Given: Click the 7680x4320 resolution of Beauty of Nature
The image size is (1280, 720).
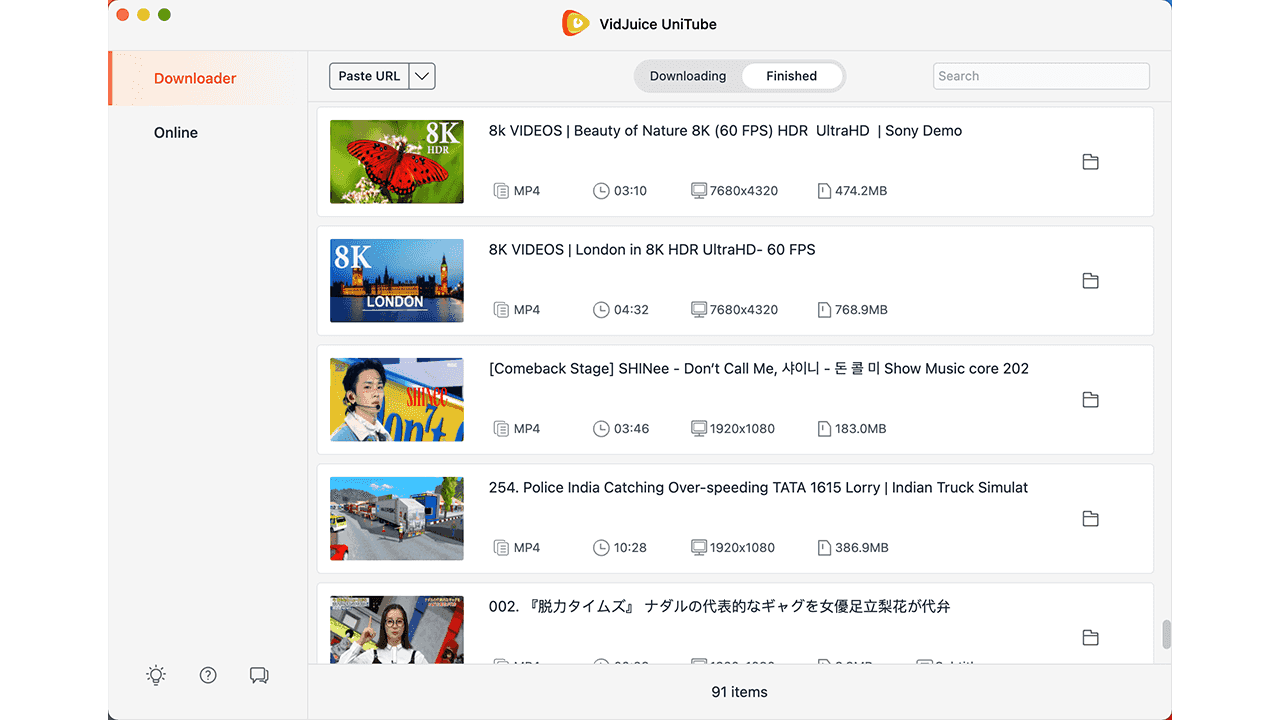Looking at the screenshot, I should 744,191.
